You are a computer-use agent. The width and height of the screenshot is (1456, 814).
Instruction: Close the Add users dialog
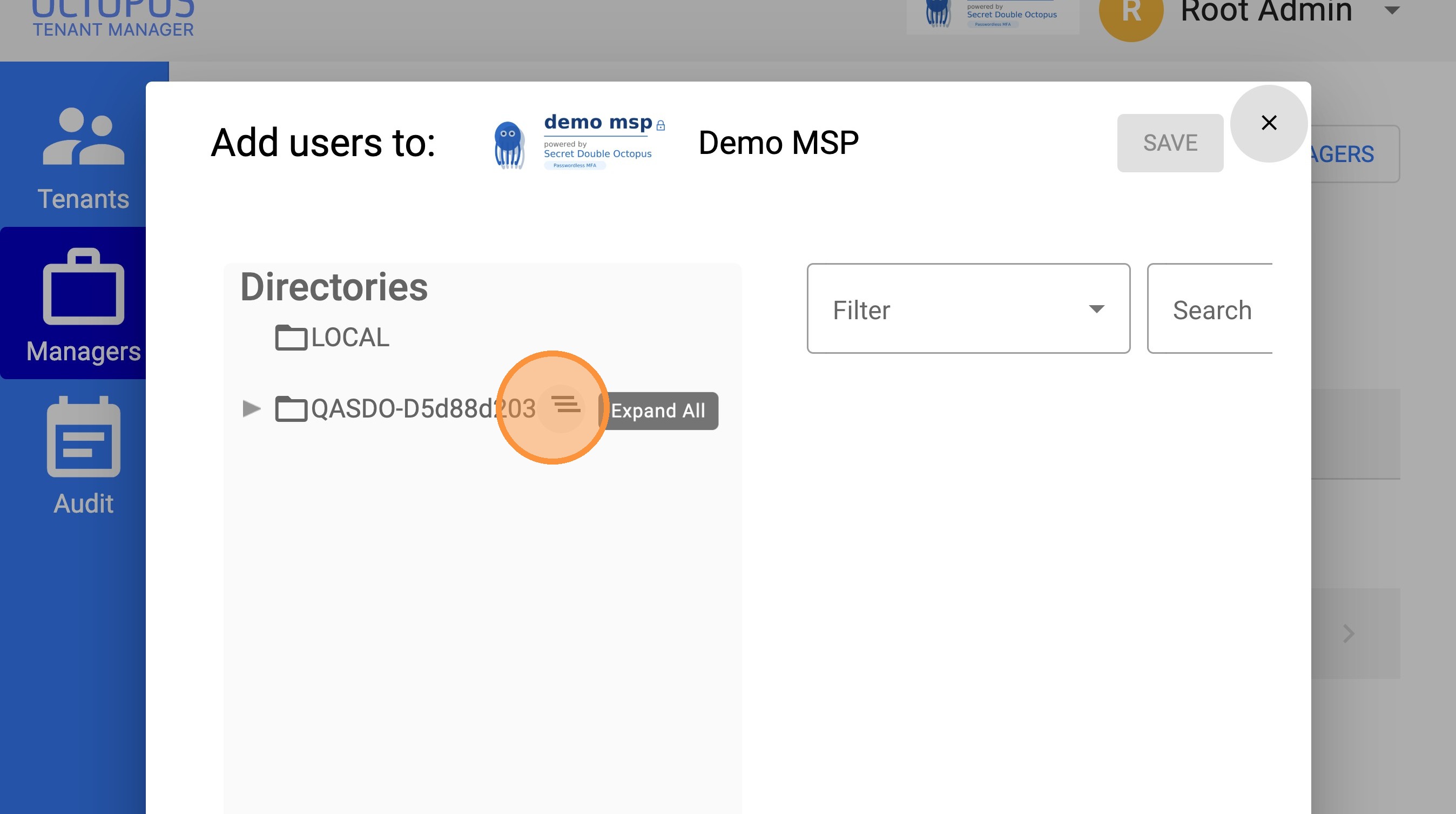[x=1269, y=123]
